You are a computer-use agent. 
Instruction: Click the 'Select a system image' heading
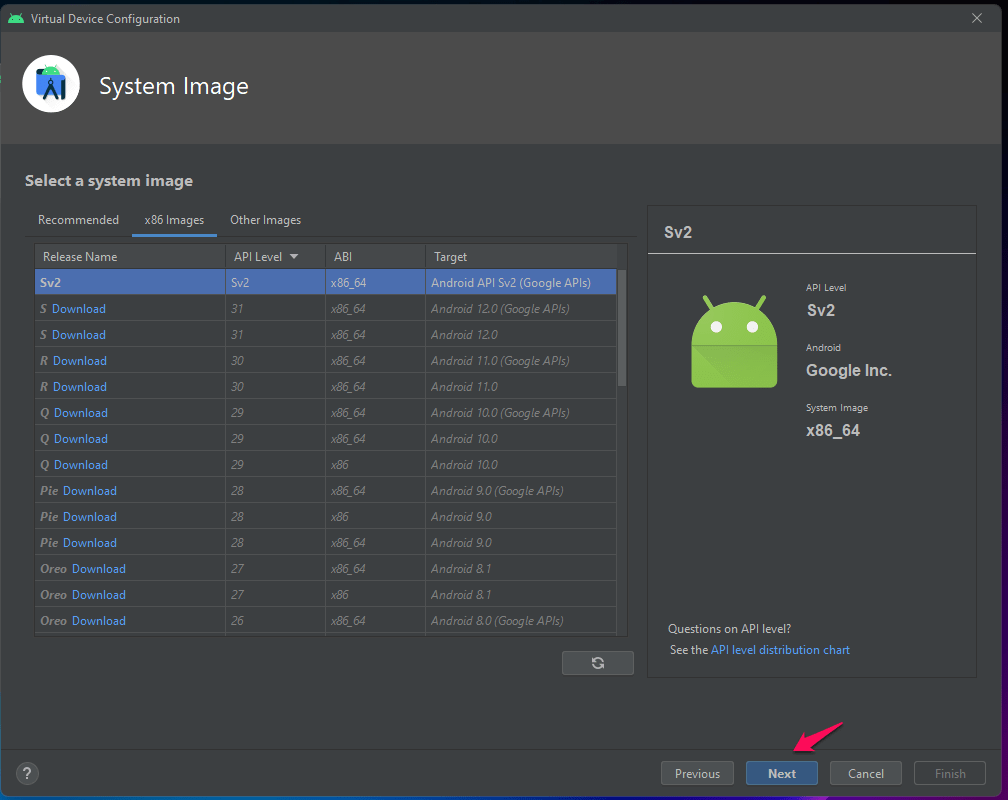109,181
